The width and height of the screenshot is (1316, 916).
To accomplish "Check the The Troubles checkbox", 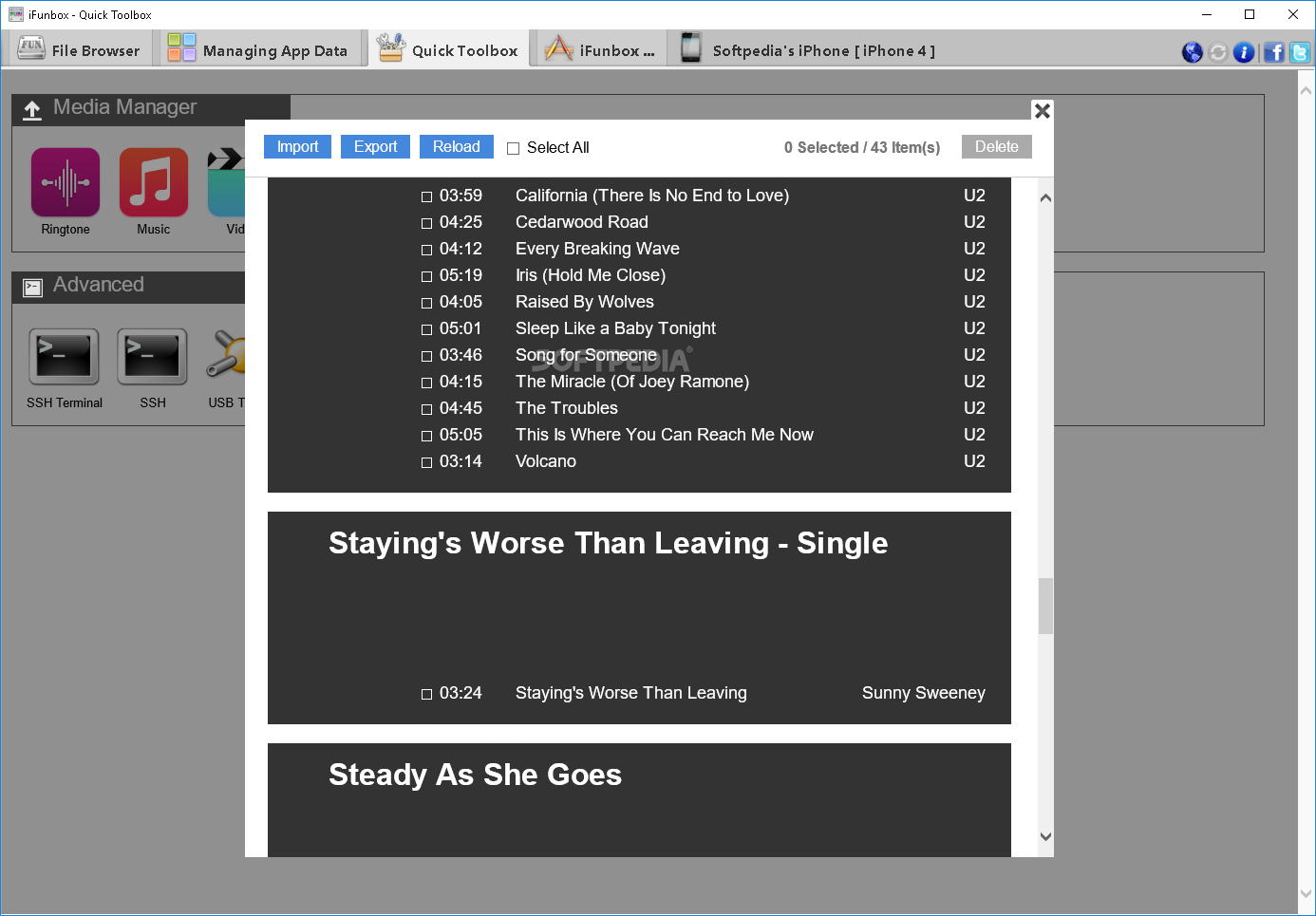I will [x=427, y=409].
